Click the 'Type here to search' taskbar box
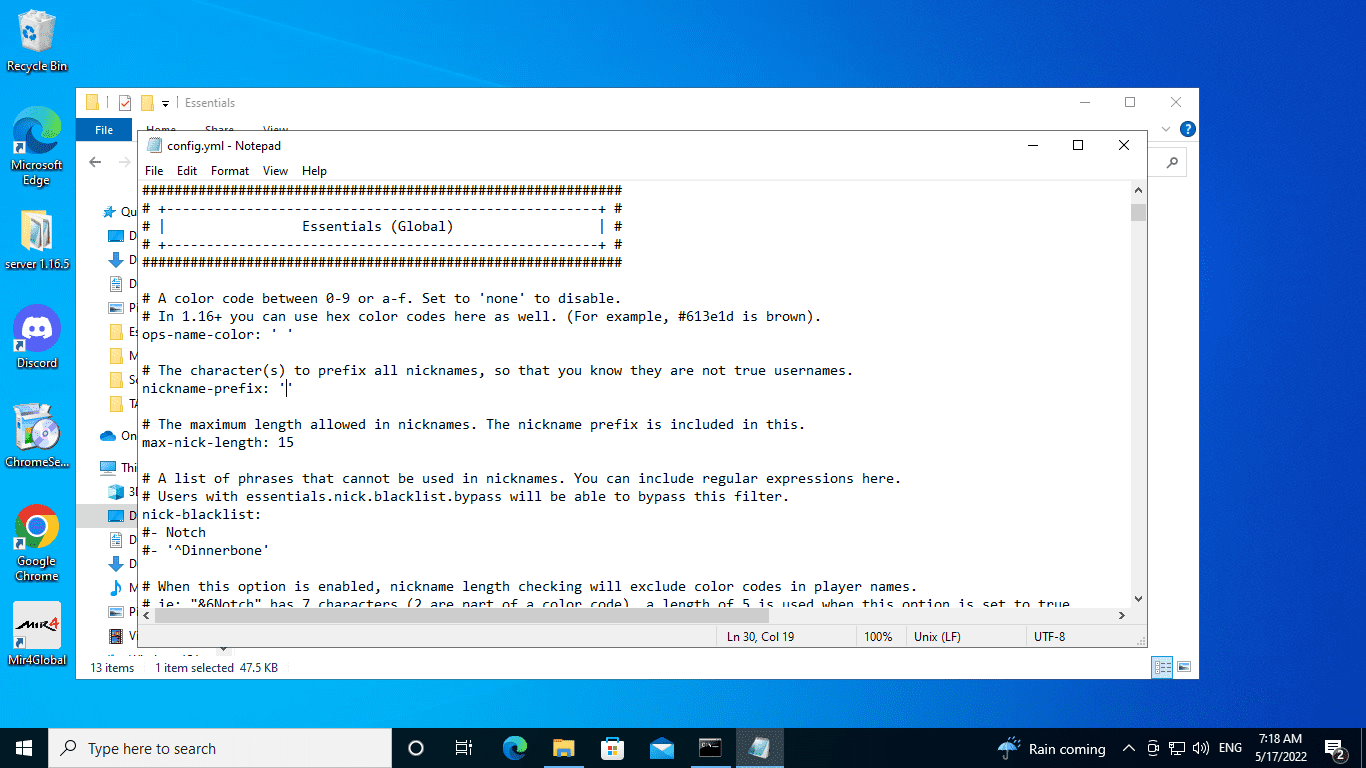This screenshot has height=768, width=1366. click(220, 748)
